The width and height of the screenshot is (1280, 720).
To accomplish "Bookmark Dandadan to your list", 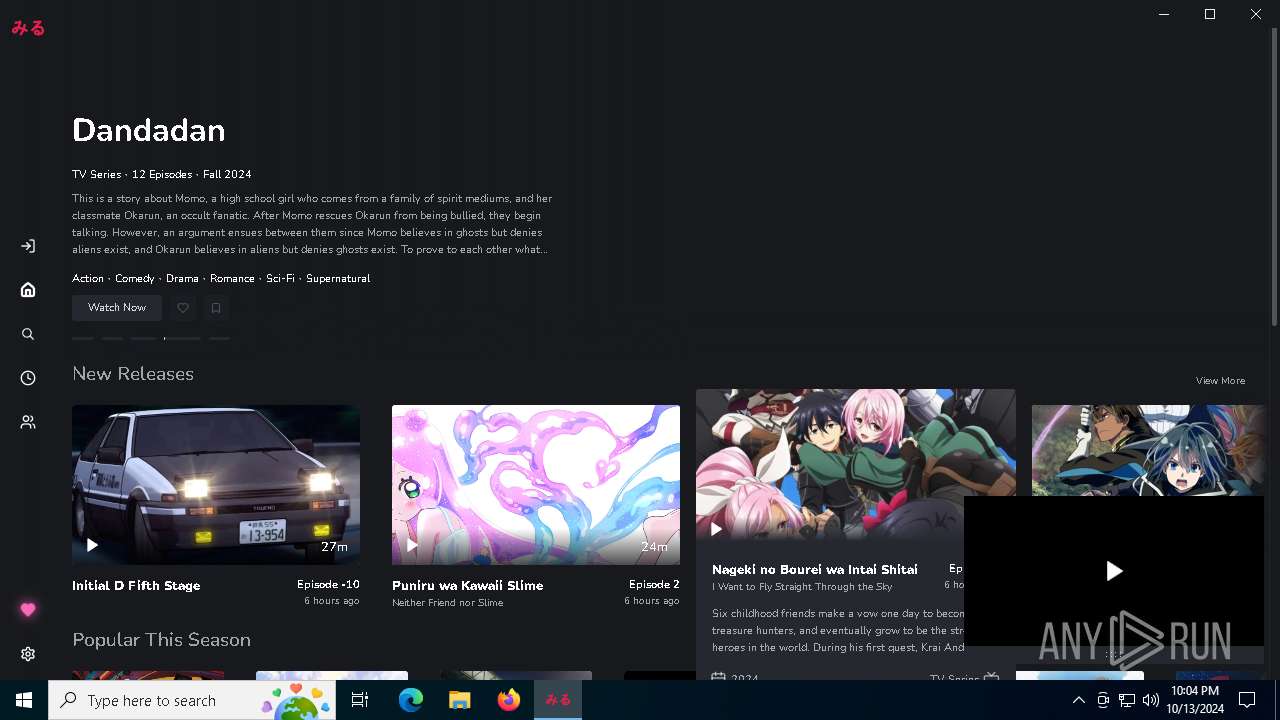I will pyautogui.click(x=216, y=308).
